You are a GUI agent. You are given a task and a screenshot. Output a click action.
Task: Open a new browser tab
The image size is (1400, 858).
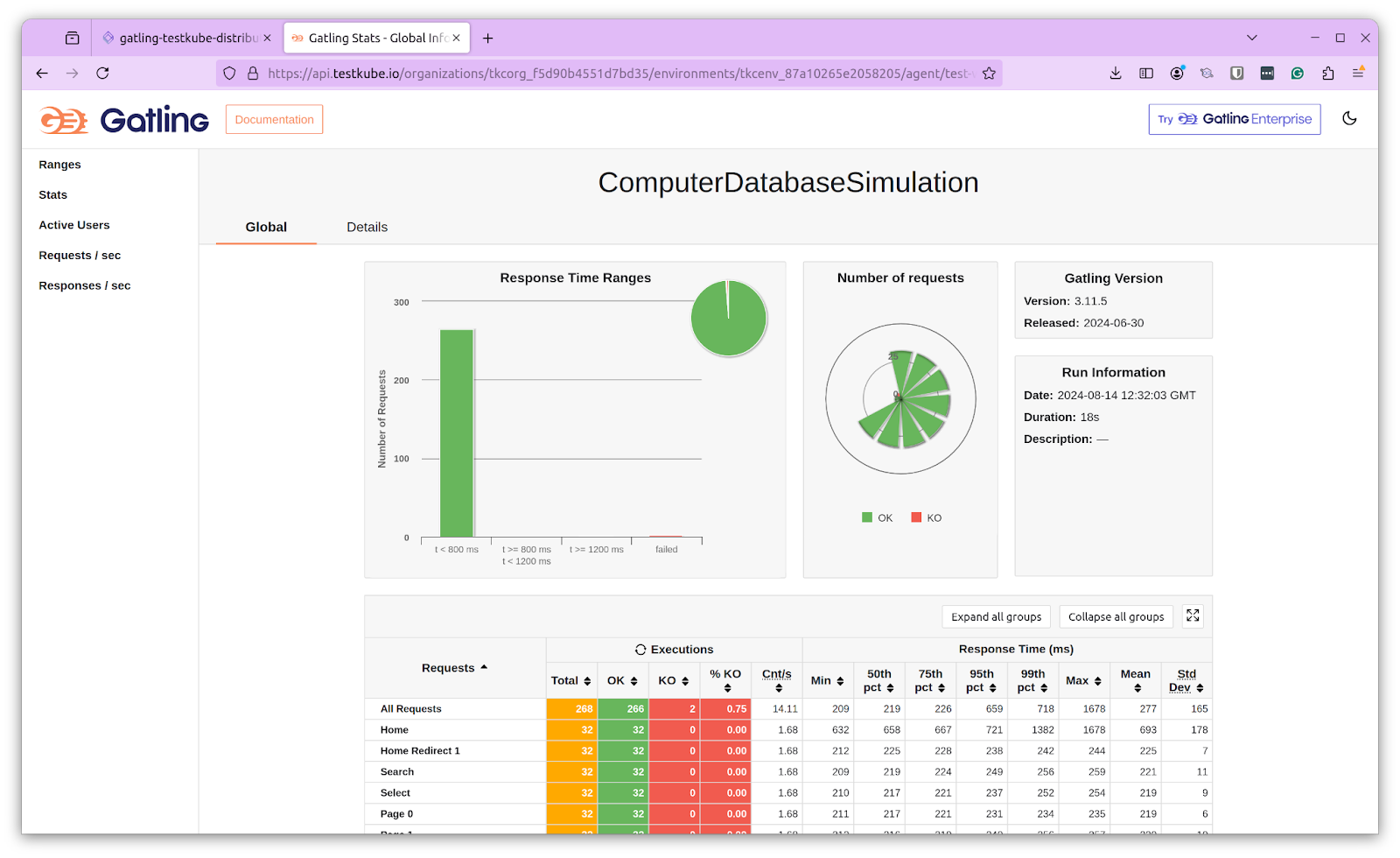click(x=487, y=38)
